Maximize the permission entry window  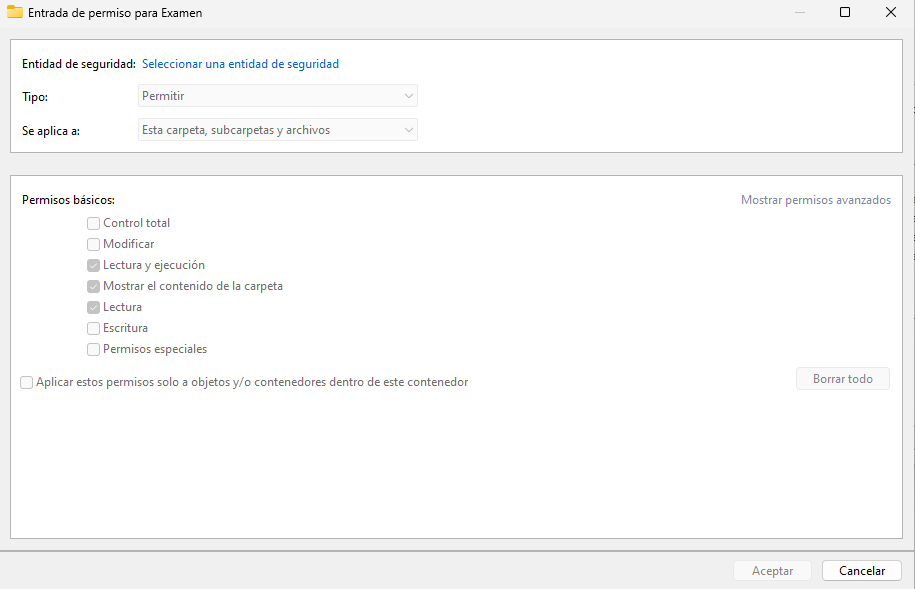tap(844, 13)
